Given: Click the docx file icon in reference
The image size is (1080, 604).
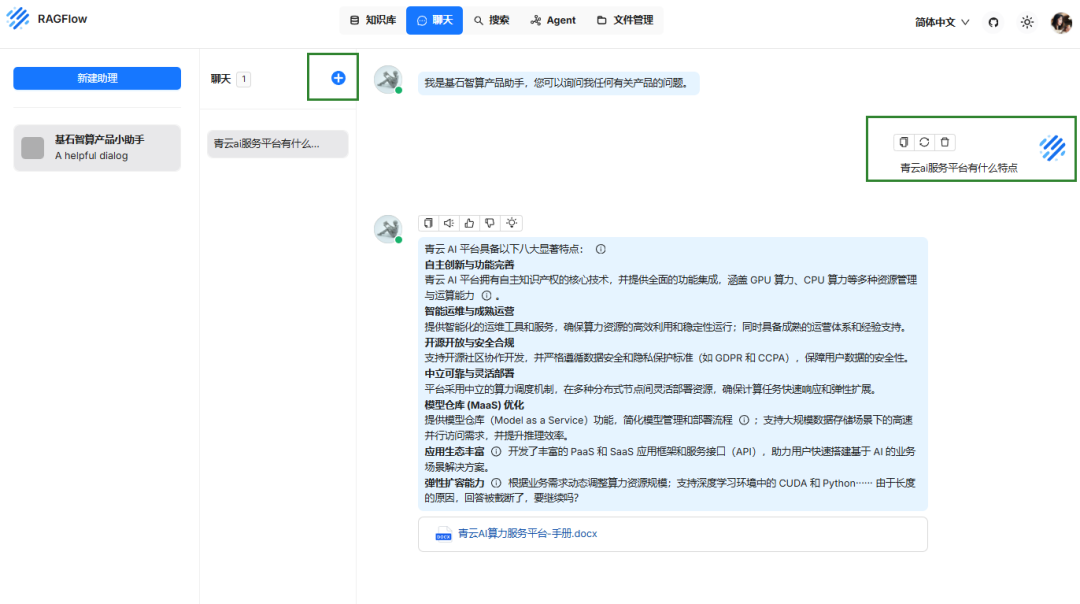Looking at the screenshot, I should click(x=443, y=534).
